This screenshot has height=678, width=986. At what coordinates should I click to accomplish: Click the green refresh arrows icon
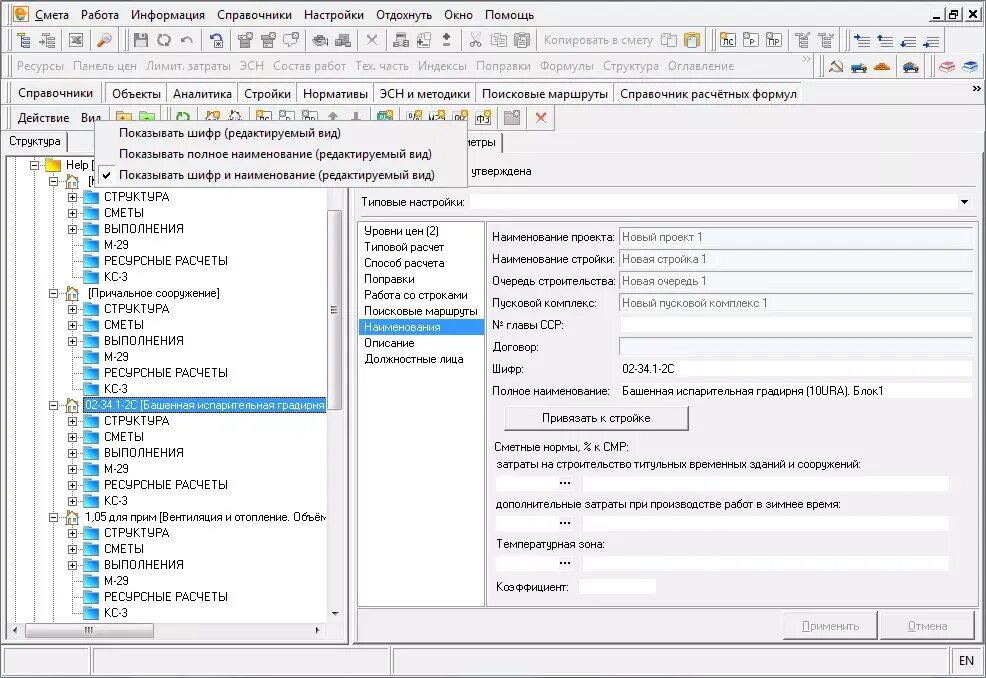(x=182, y=118)
